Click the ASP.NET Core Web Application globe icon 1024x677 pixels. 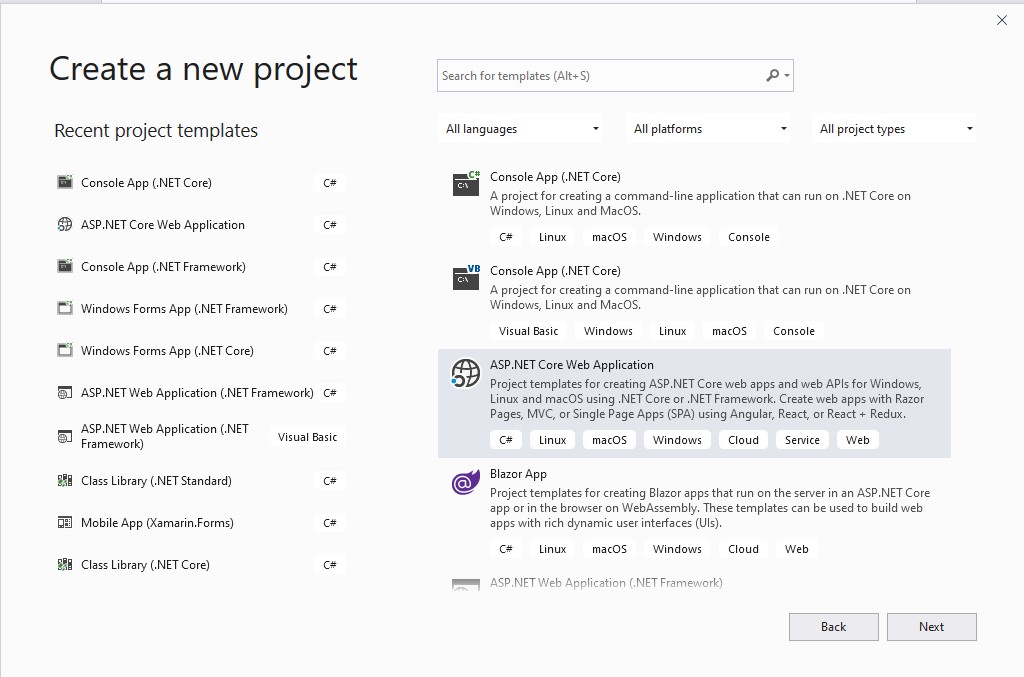pyautogui.click(x=464, y=374)
